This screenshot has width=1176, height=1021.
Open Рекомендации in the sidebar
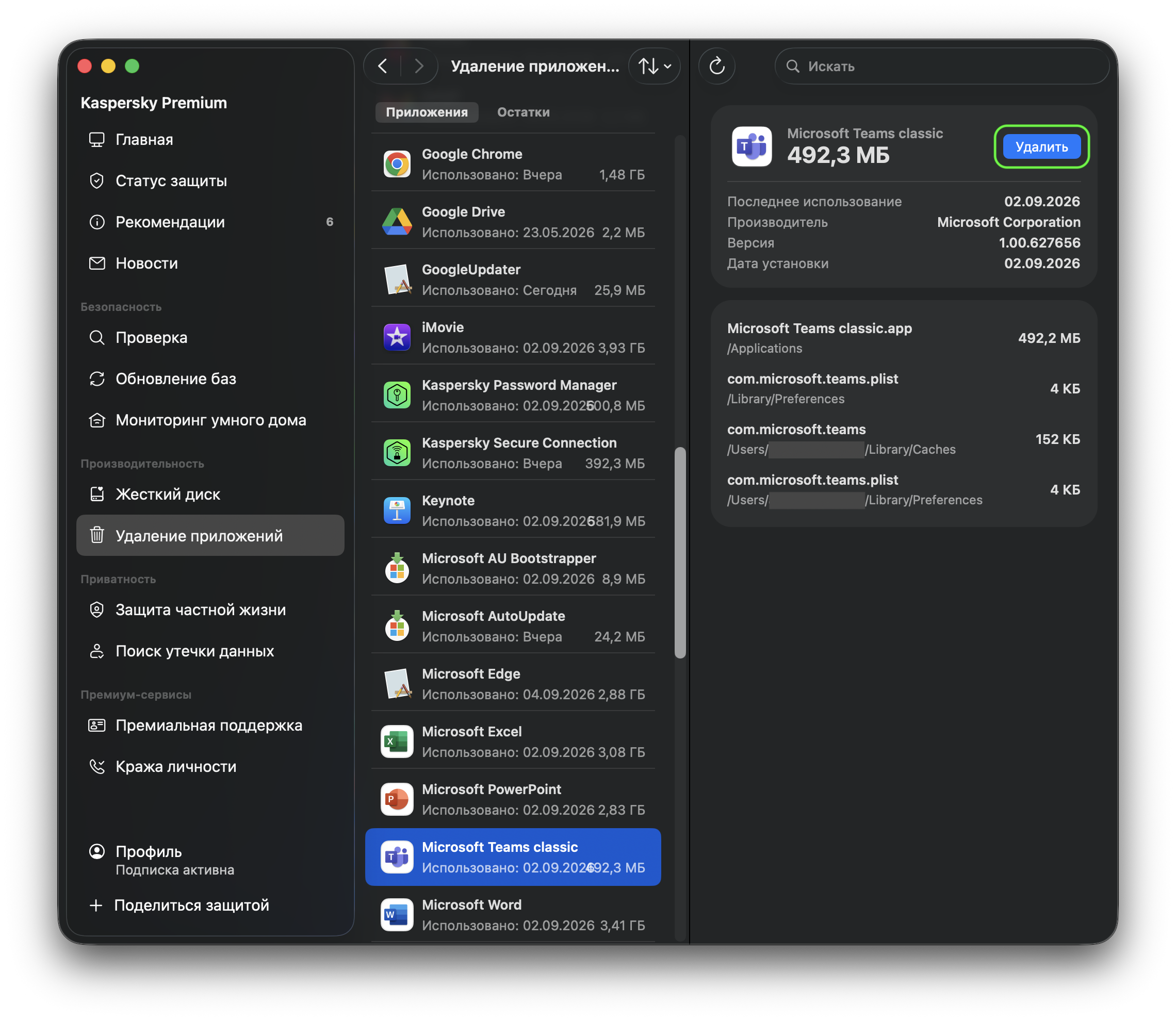click(x=210, y=222)
